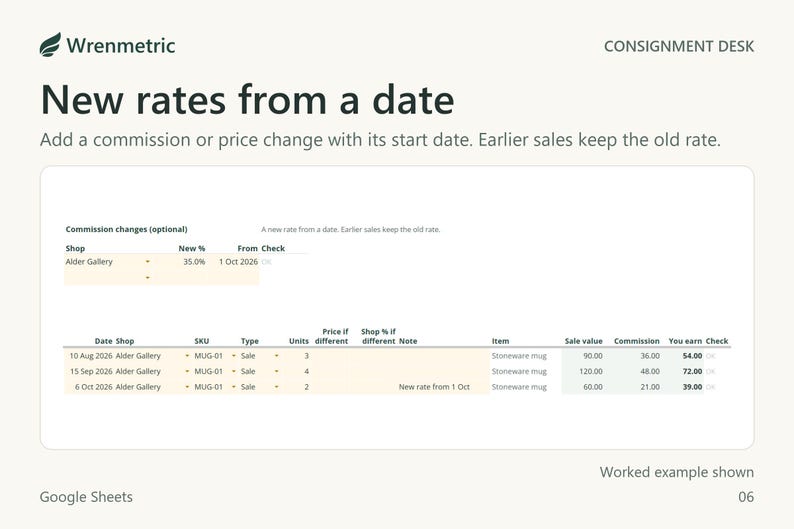Click the 'Item' column header
The width and height of the screenshot is (794, 529).
[x=500, y=341]
